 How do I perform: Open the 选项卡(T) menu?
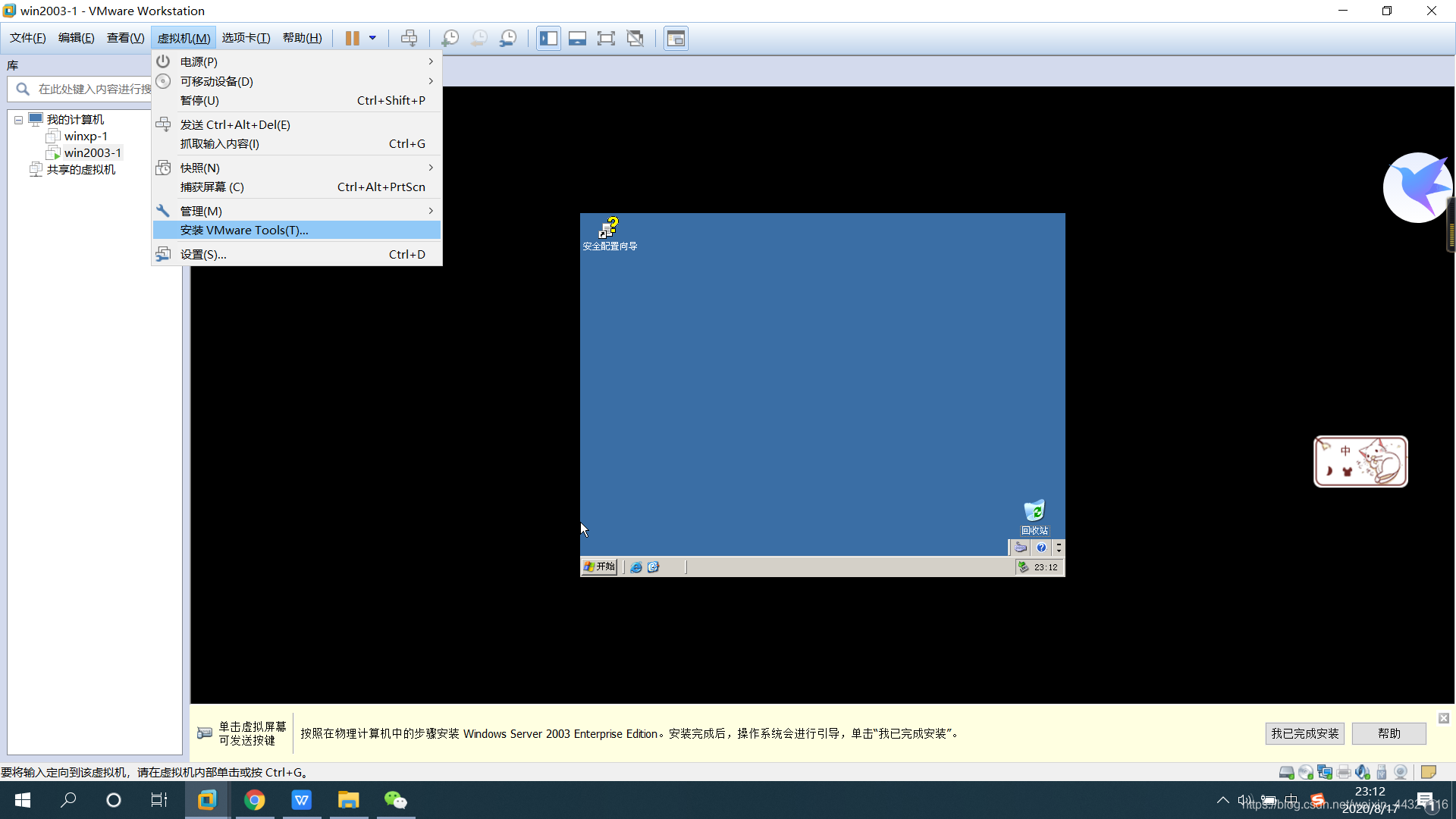click(246, 38)
